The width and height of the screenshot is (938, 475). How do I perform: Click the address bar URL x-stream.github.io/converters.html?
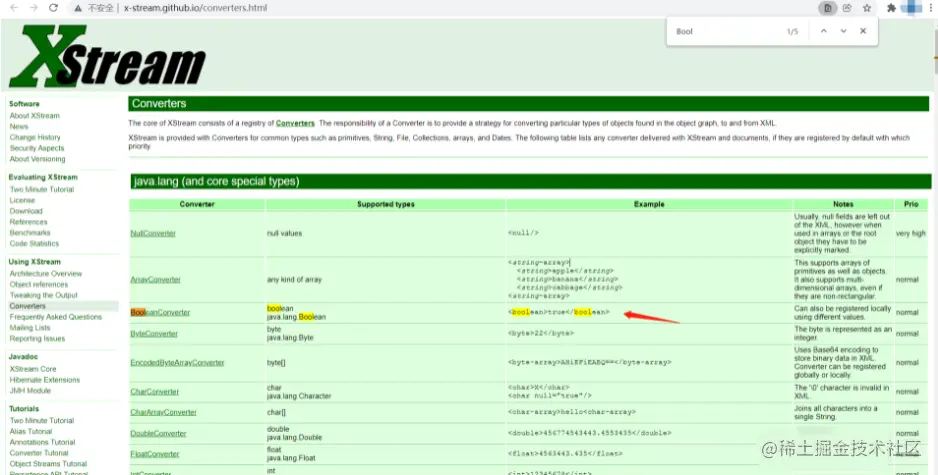pyautogui.click(x=195, y=8)
